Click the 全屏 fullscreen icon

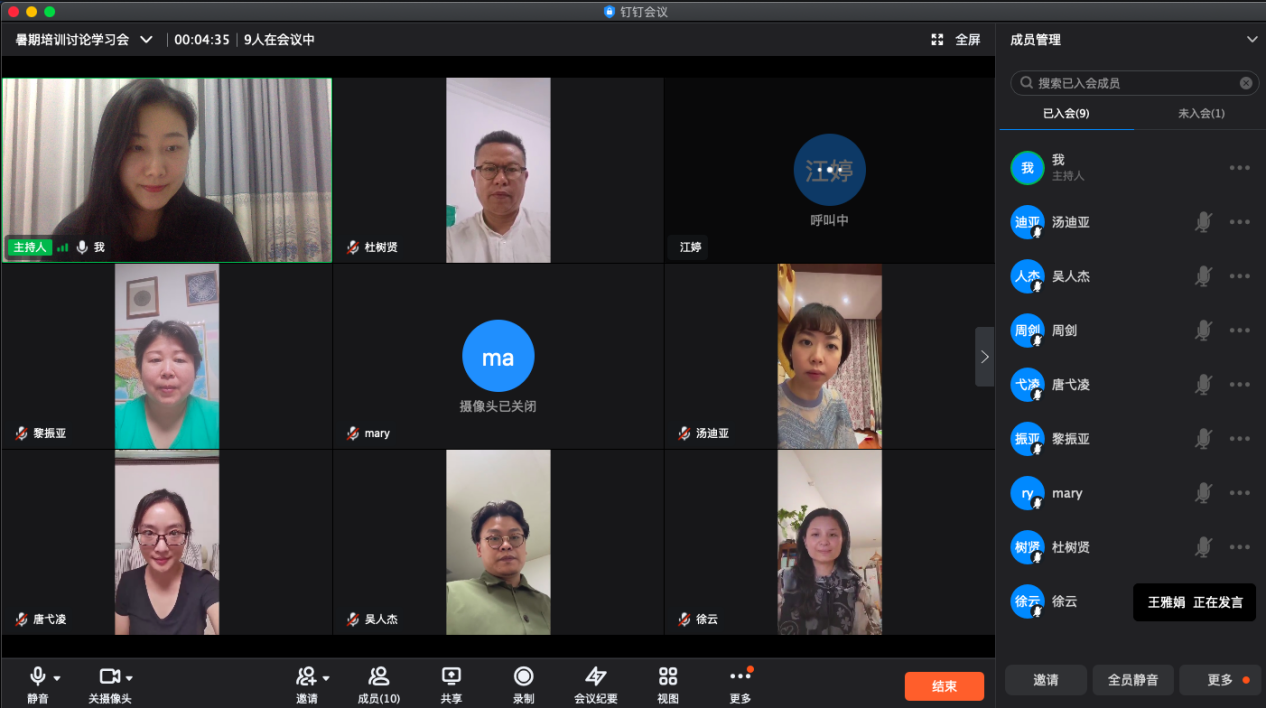click(x=937, y=40)
